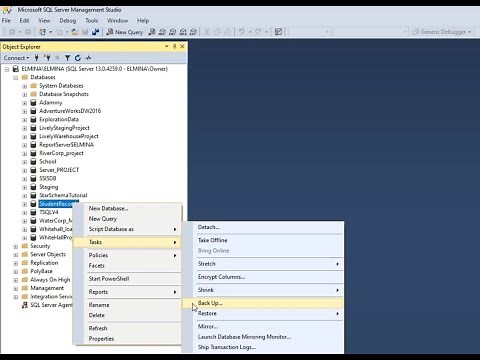
Task: Click the Disconnect plug icon
Action: (x=47, y=58)
